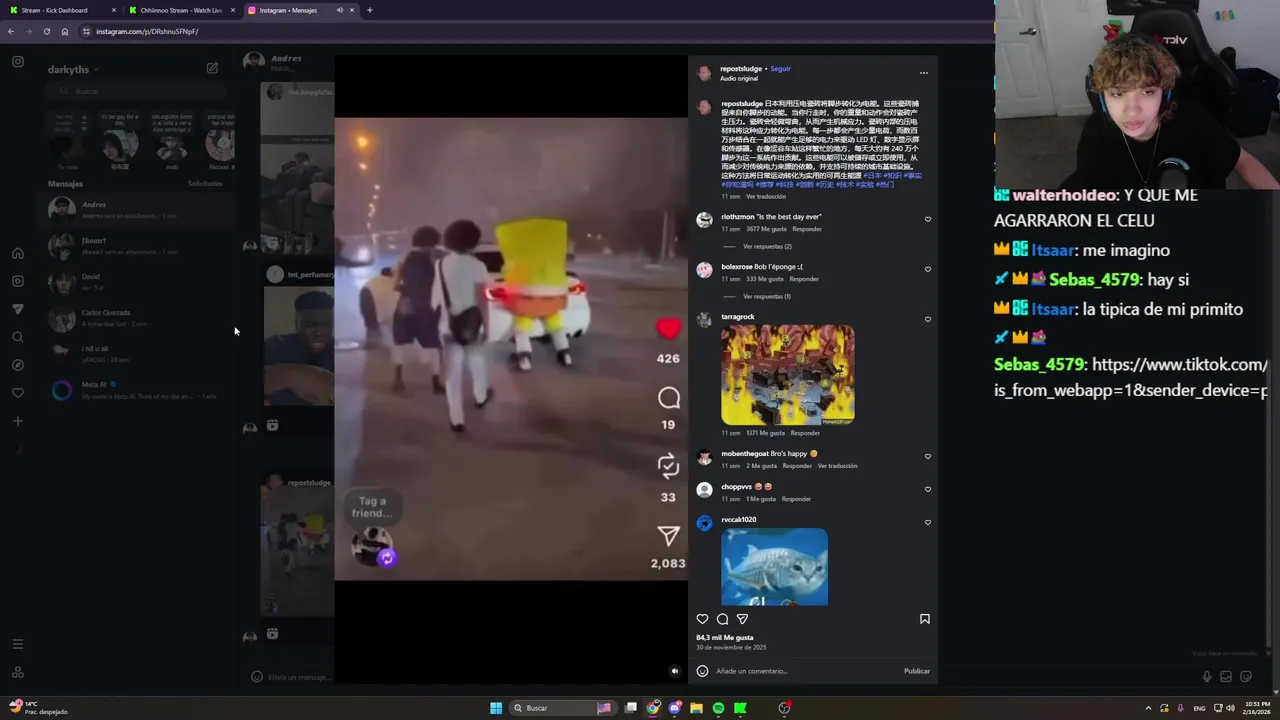The height and width of the screenshot is (720, 1280).
Task: Like tarragrock's comment with the heart
Action: click(928, 319)
